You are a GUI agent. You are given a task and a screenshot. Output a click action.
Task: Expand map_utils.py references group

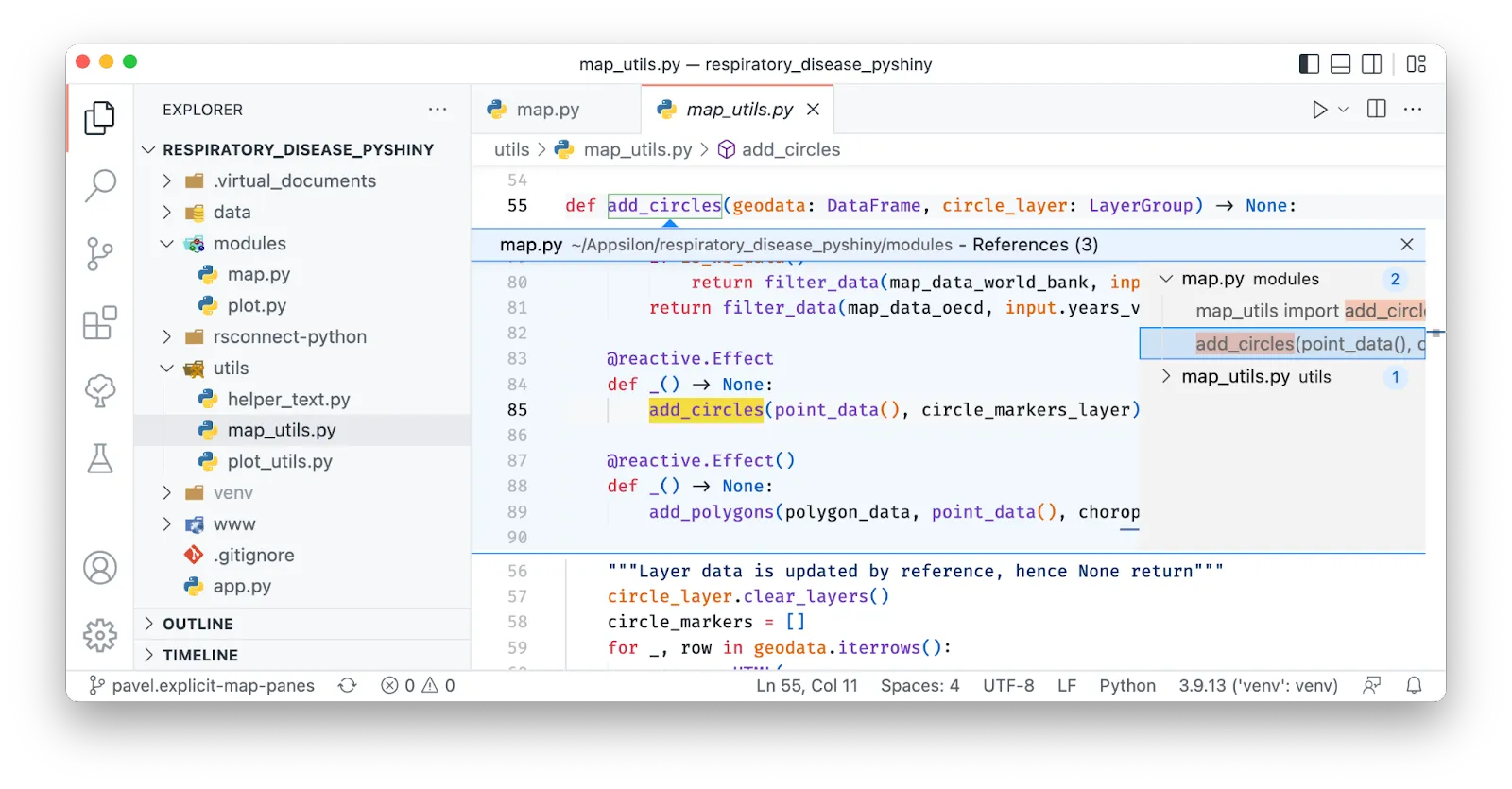pos(1166,377)
